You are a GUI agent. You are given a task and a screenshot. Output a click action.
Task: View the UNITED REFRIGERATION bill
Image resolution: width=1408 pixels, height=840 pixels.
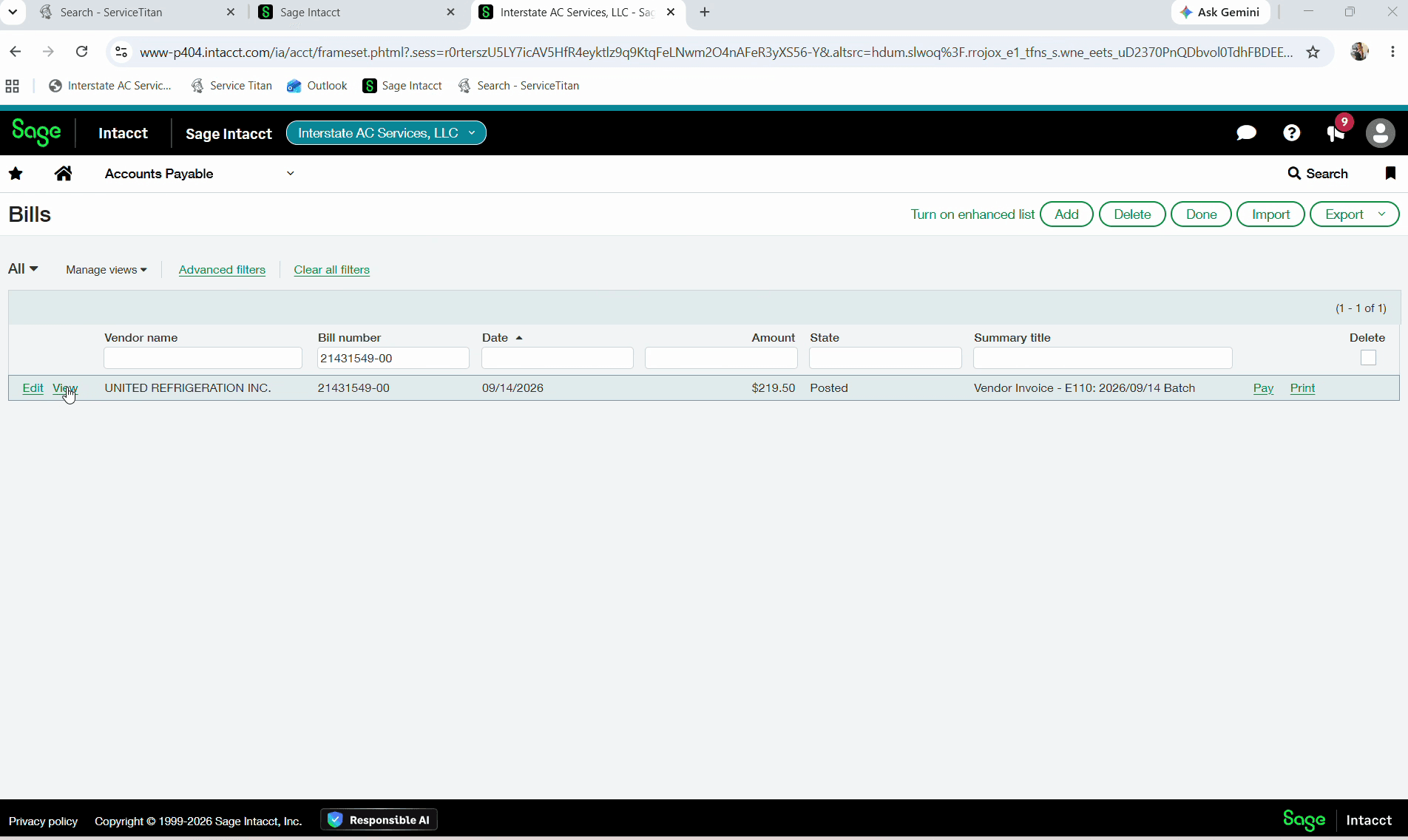[65, 388]
